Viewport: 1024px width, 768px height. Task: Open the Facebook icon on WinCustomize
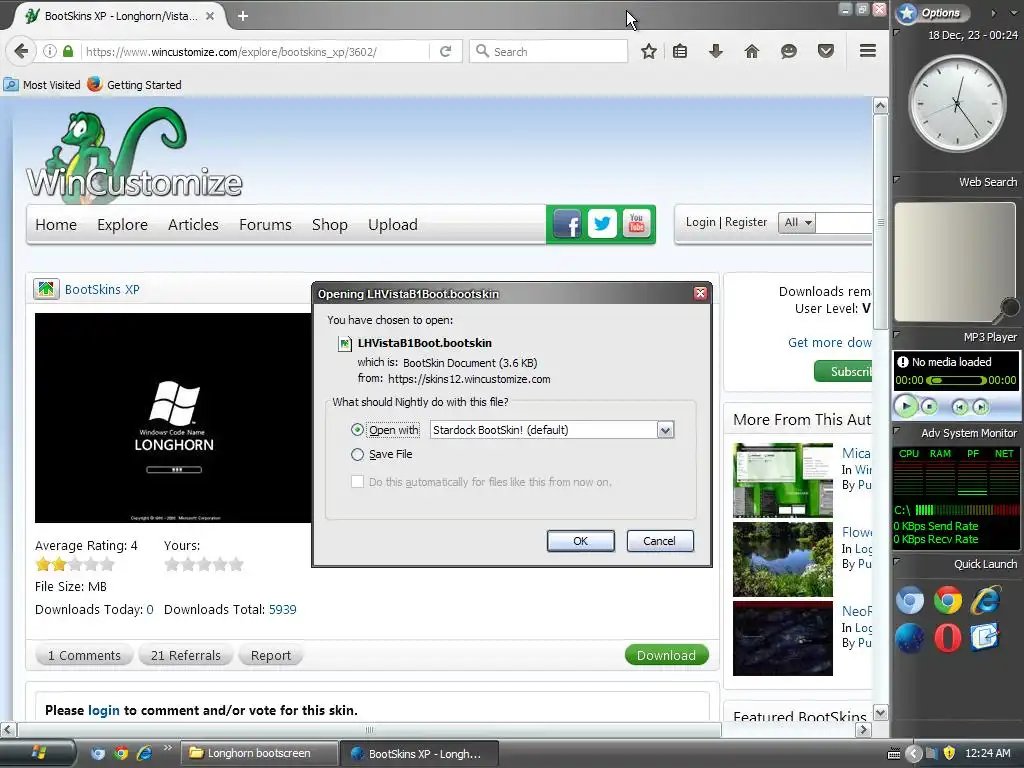pyautogui.click(x=567, y=224)
